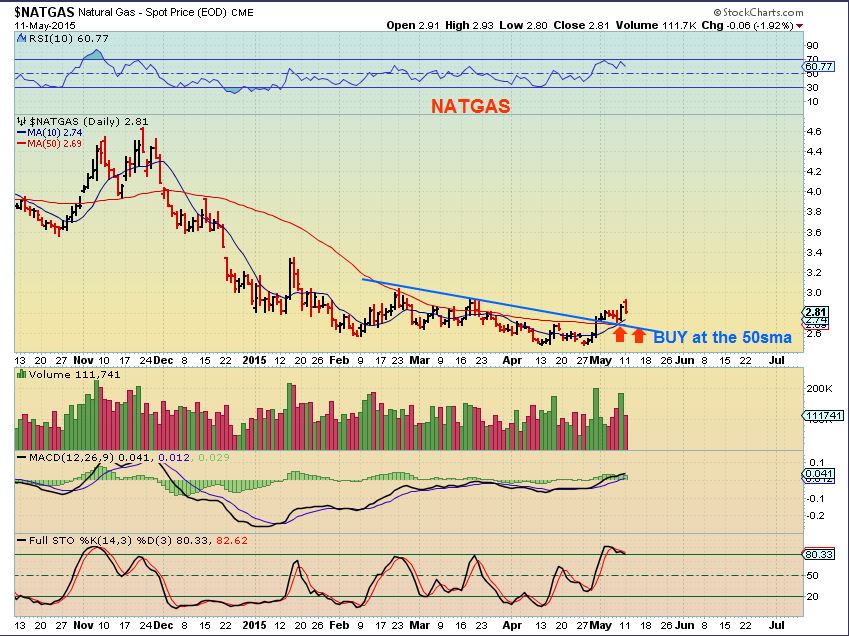Click the 'Volume 111,741' legend label
849x636 pixels.
click(x=74, y=375)
